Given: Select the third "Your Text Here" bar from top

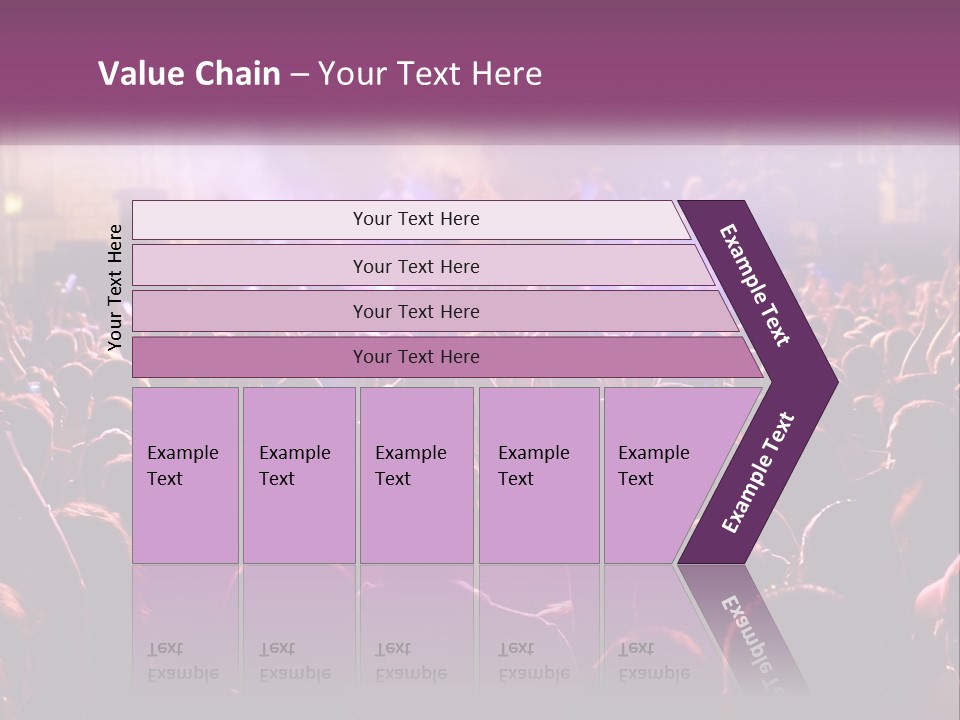Looking at the screenshot, I should pyautogui.click(x=415, y=312).
